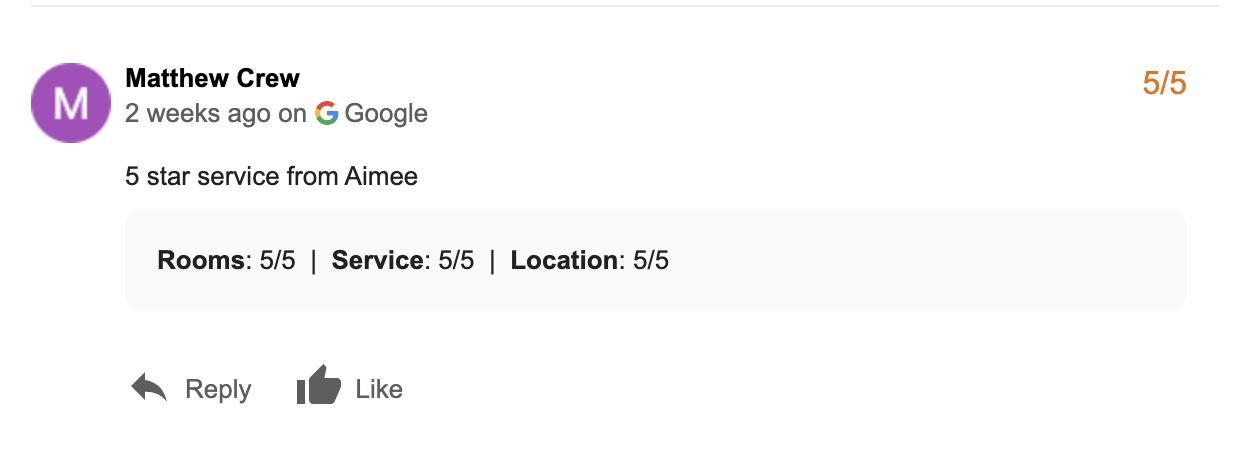Click the purple M avatar circle
1244x454 pixels.
(71, 103)
